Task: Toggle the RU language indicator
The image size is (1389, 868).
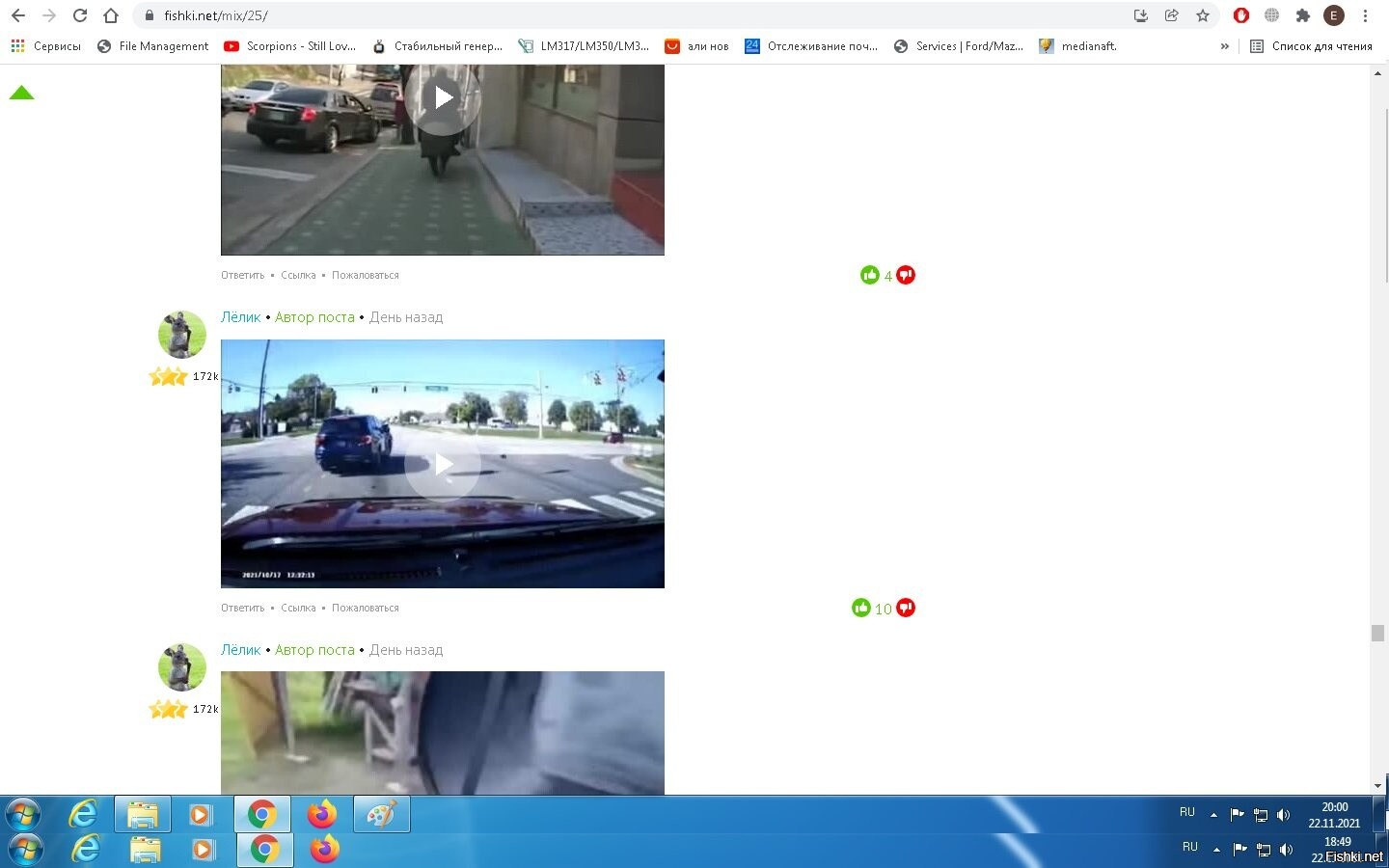Action: 1187,812
